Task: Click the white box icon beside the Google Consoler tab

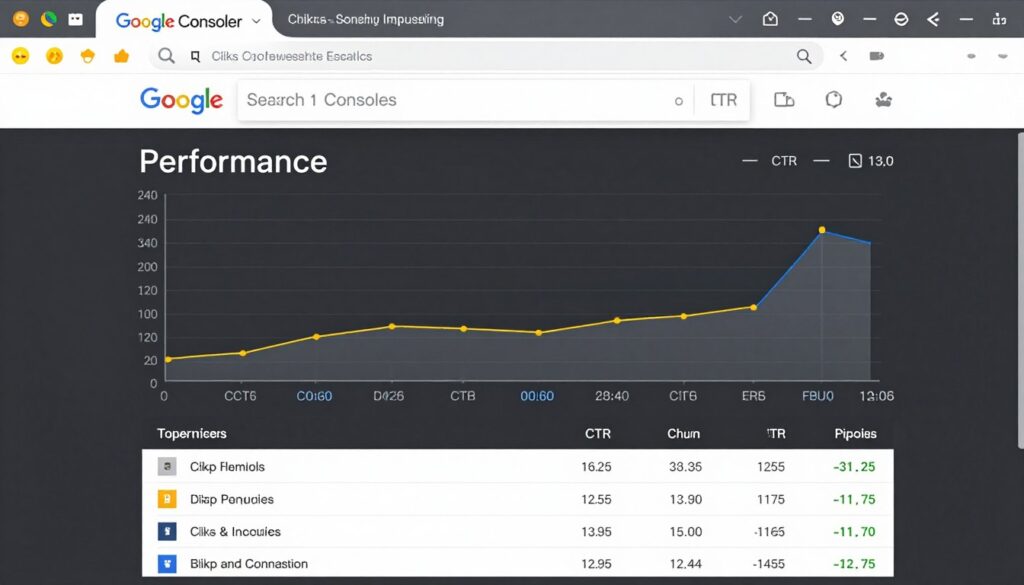Action: click(x=76, y=20)
